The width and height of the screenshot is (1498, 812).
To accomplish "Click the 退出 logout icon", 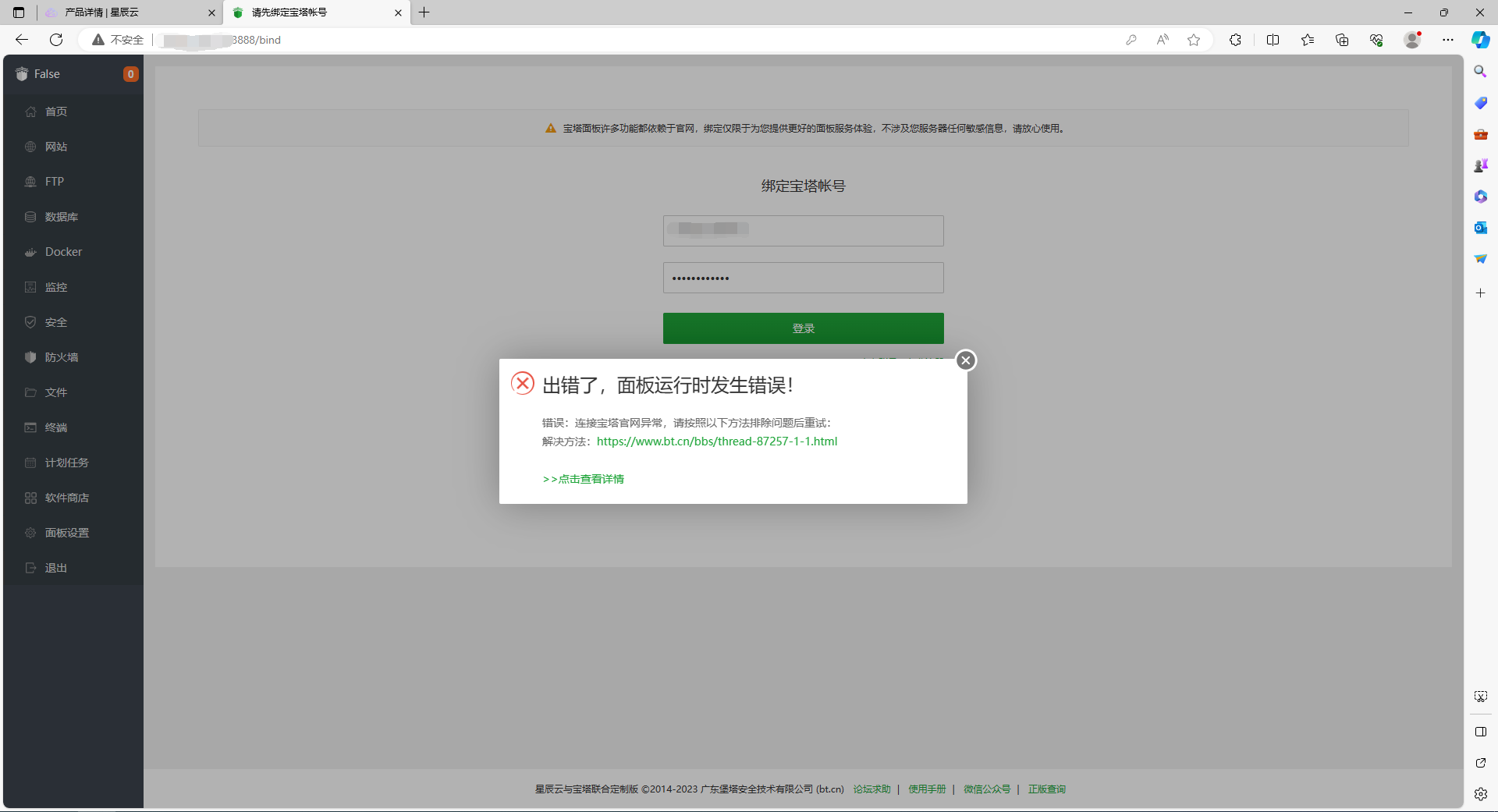I will [30, 568].
